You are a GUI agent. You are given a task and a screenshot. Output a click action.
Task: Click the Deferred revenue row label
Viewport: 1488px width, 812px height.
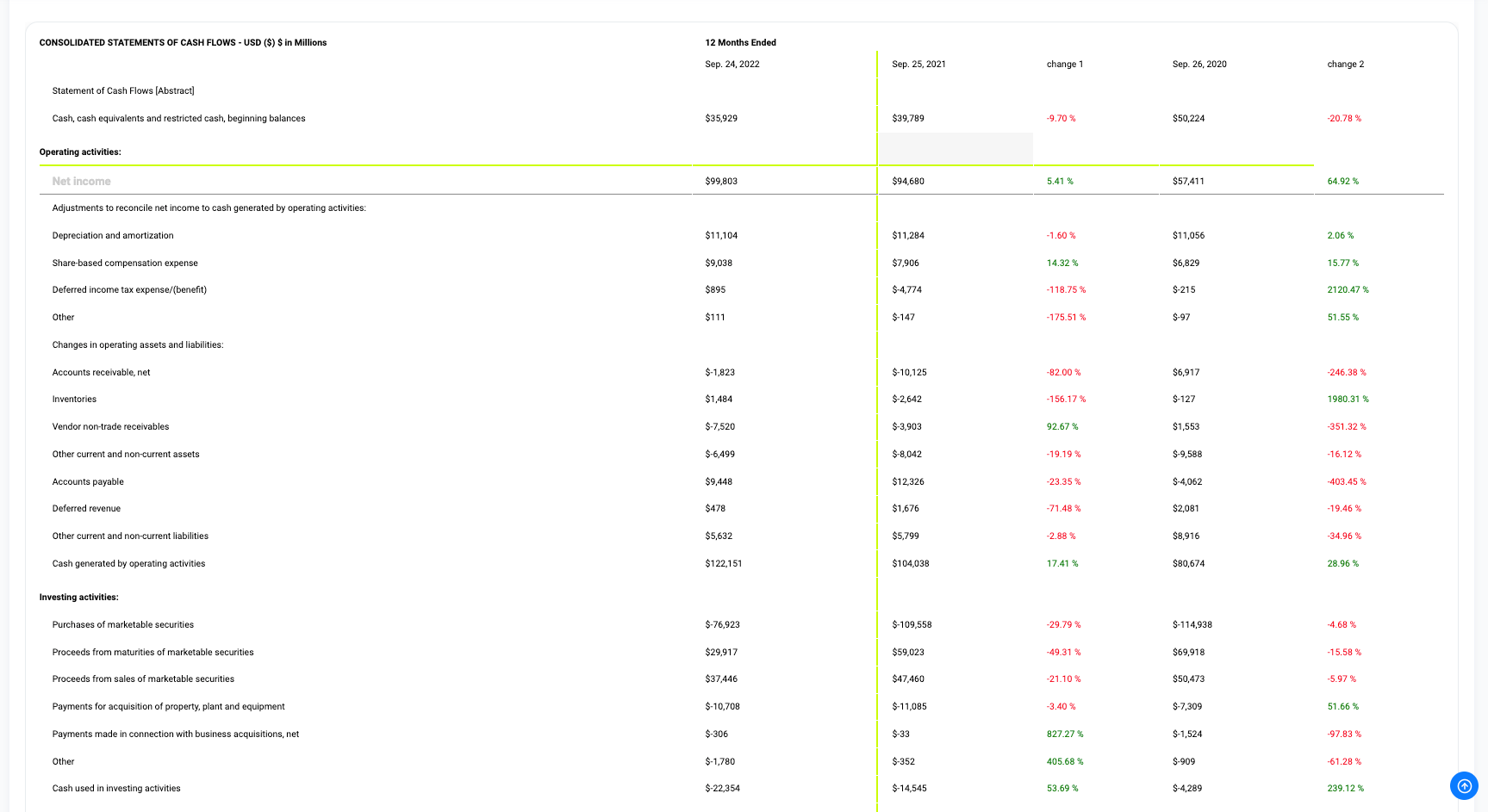point(86,508)
